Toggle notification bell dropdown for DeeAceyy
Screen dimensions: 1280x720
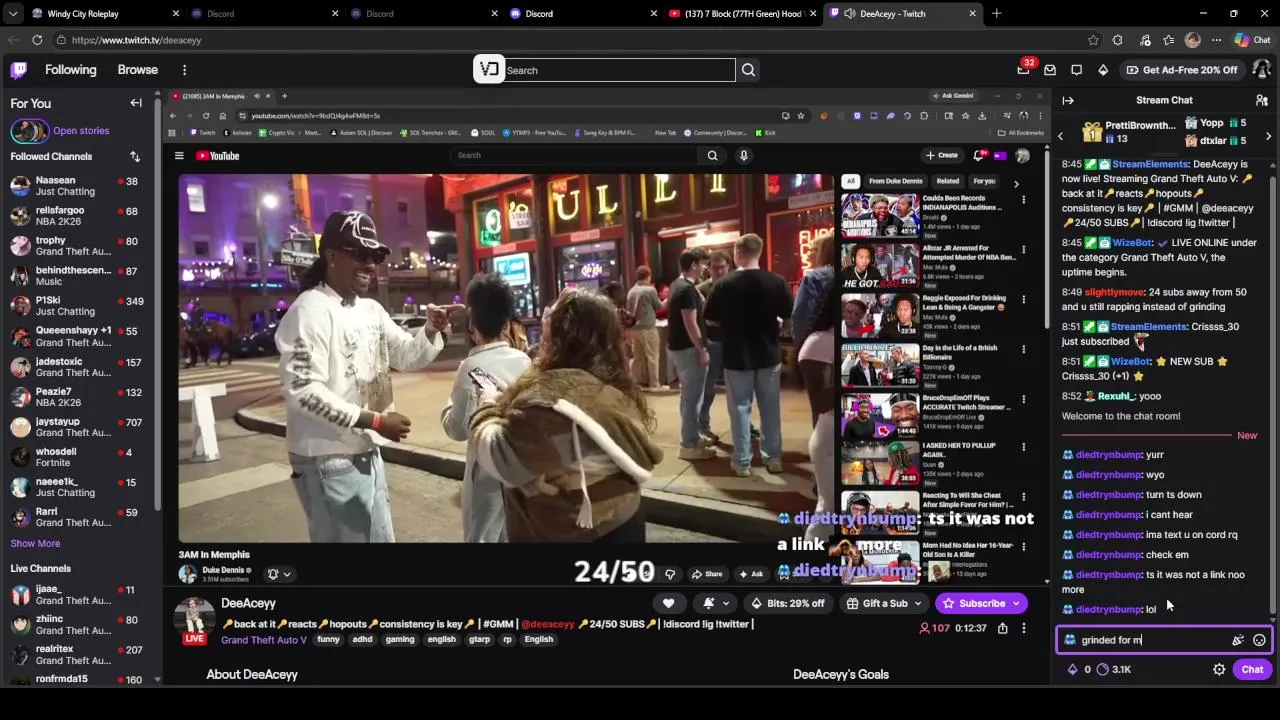tap(716, 603)
